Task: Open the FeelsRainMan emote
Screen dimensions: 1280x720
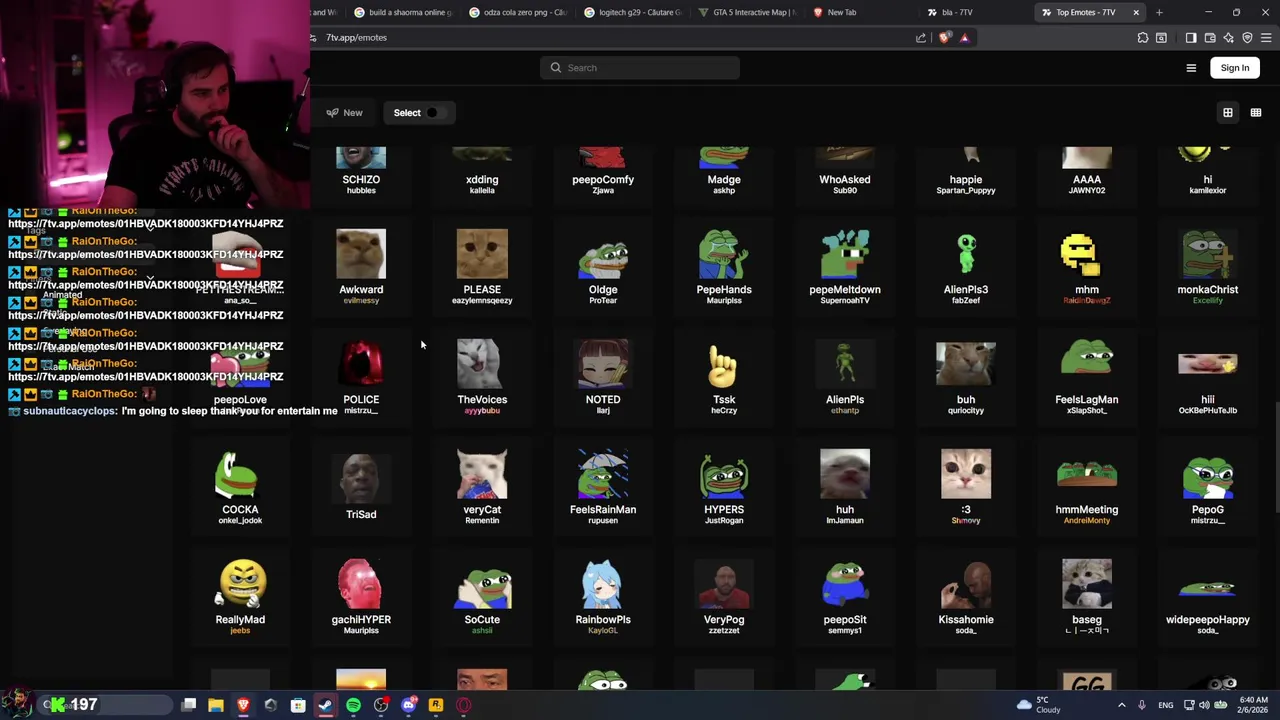Action: [603, 486]
